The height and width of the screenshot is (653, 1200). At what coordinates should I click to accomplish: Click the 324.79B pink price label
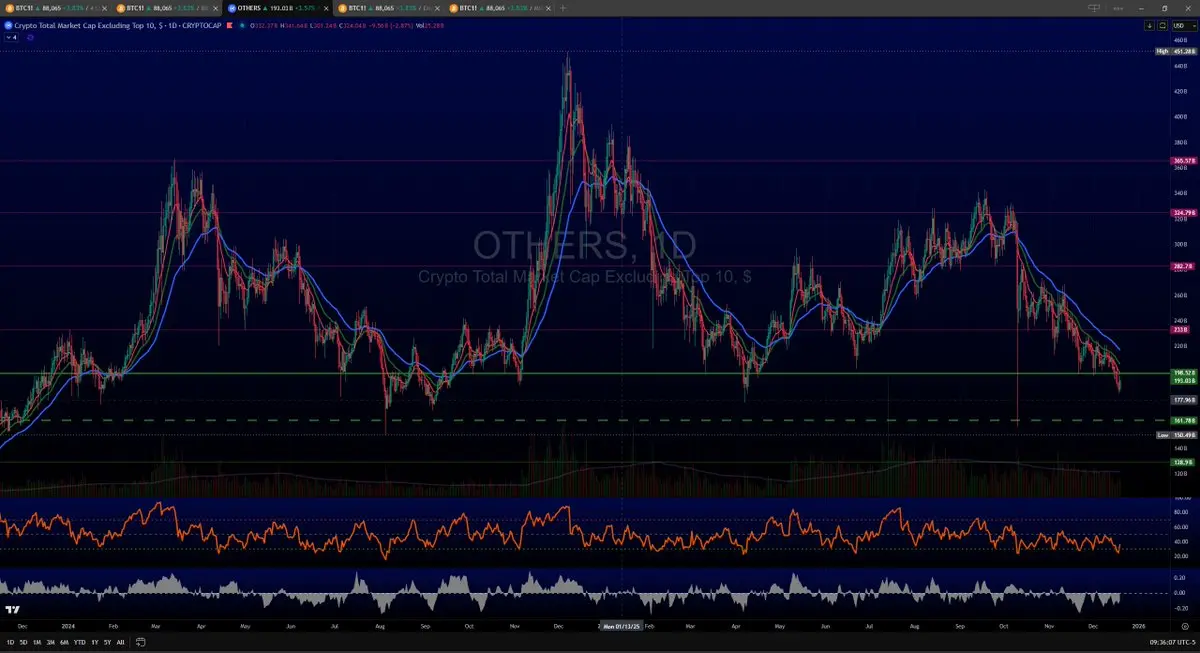[1182, 212]
